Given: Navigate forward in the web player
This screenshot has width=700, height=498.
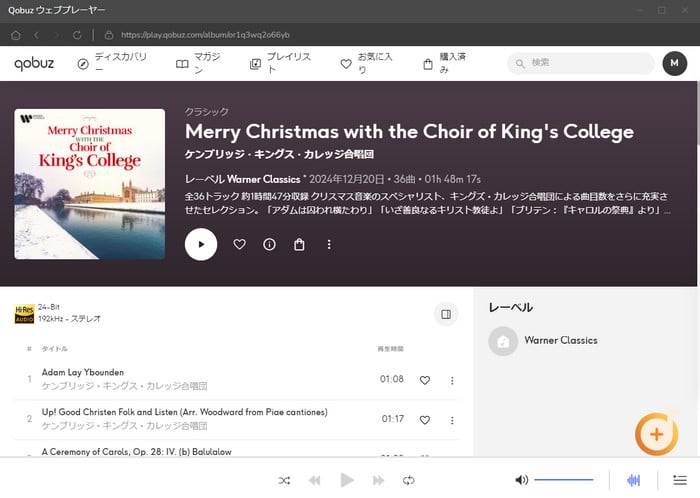Looking at the screenshot, I should pyautogui.click(x=56, y=35).
